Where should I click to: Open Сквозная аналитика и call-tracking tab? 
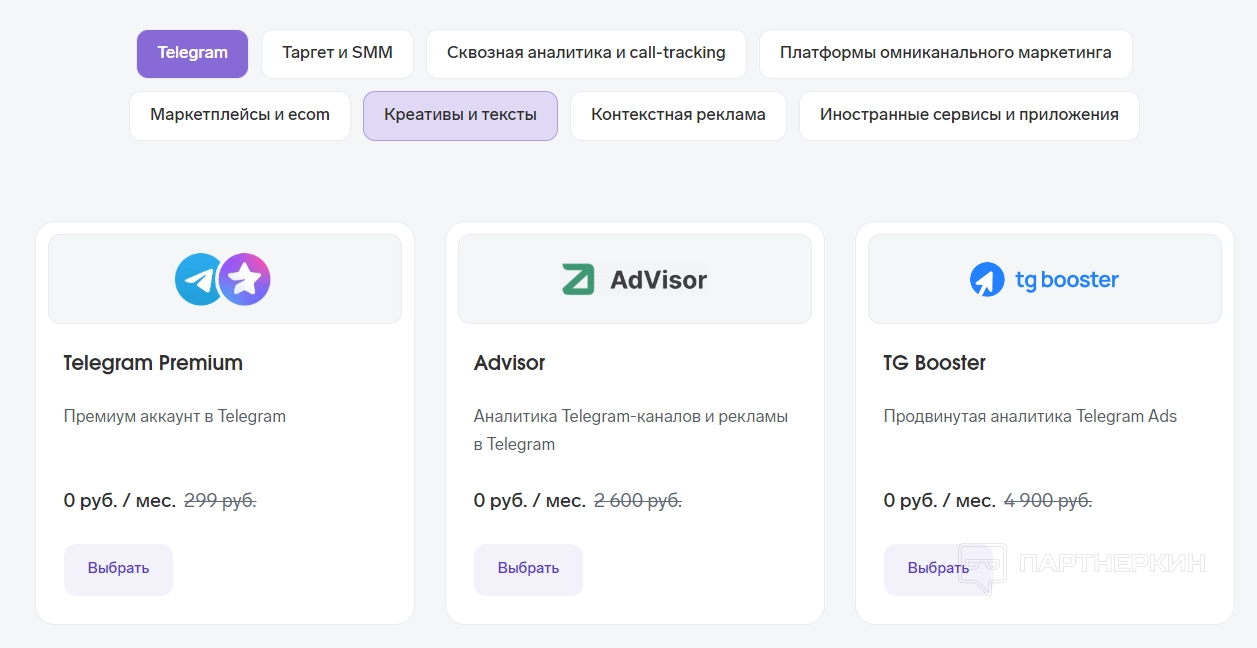586,53
